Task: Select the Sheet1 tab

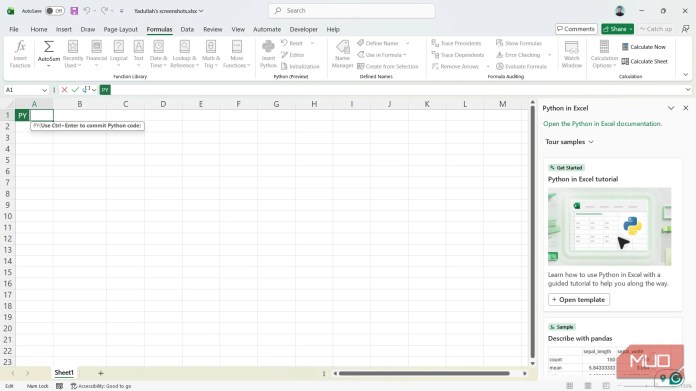Action: (64, 373)
